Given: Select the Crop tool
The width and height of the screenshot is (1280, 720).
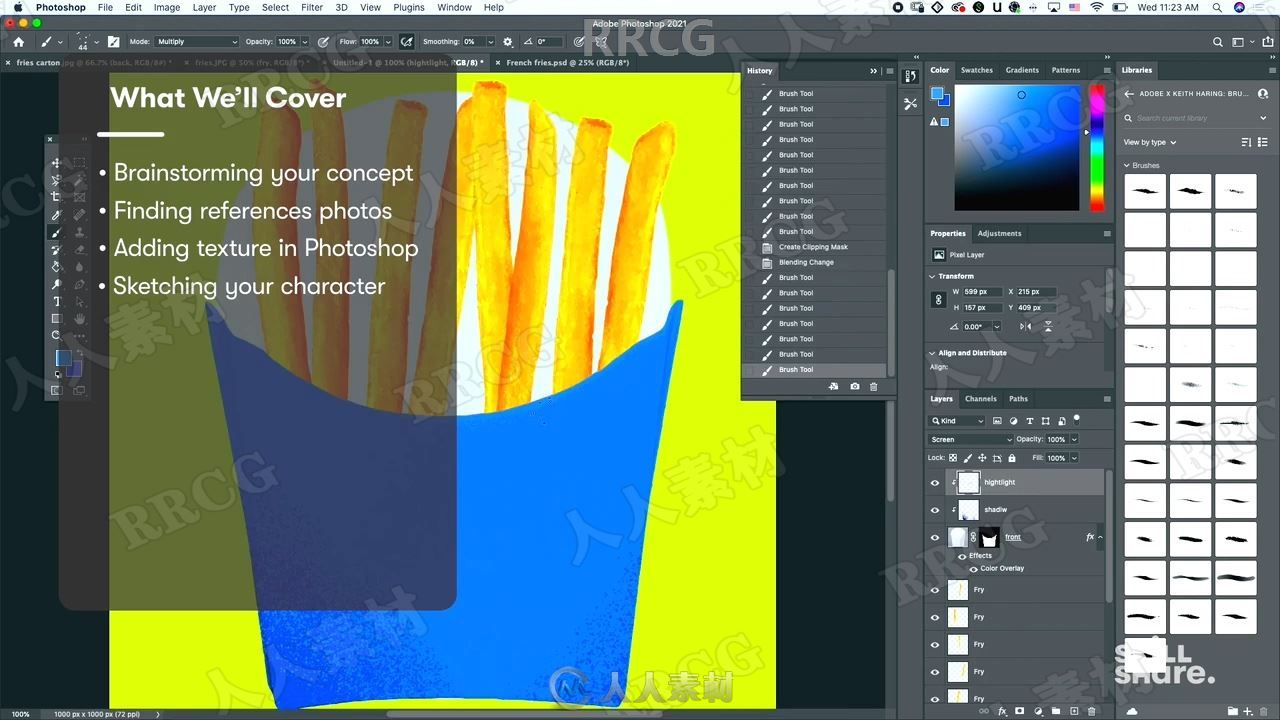Looking at the screenshot, I should pyautogui.click(x=56, y=197).
